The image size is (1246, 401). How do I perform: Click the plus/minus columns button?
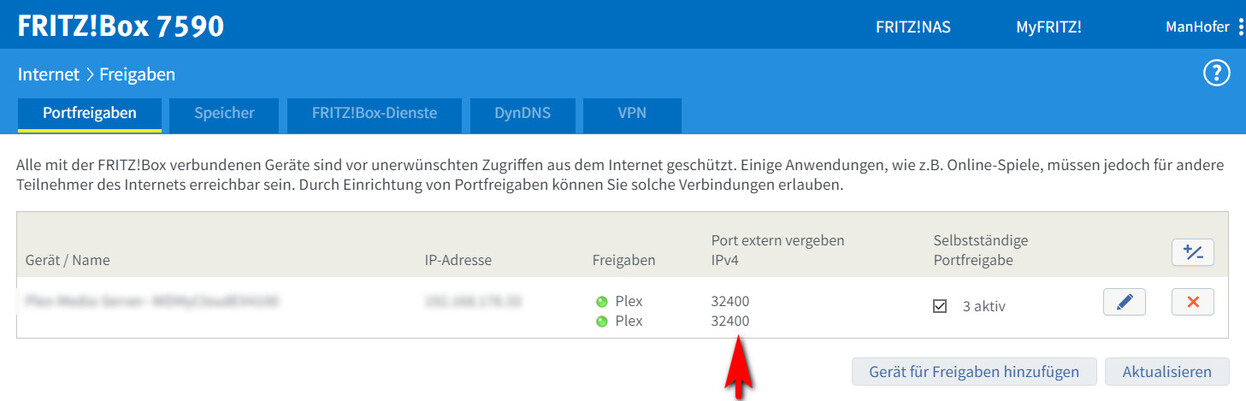[x=1192, y=252]
